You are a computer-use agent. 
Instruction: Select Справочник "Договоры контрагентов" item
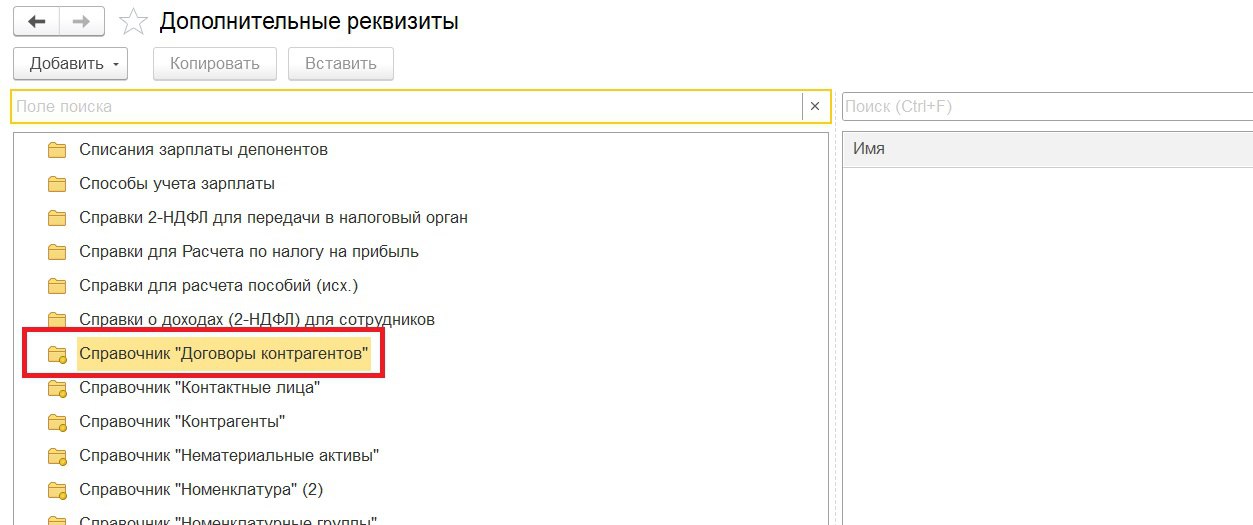click(224, 354)
